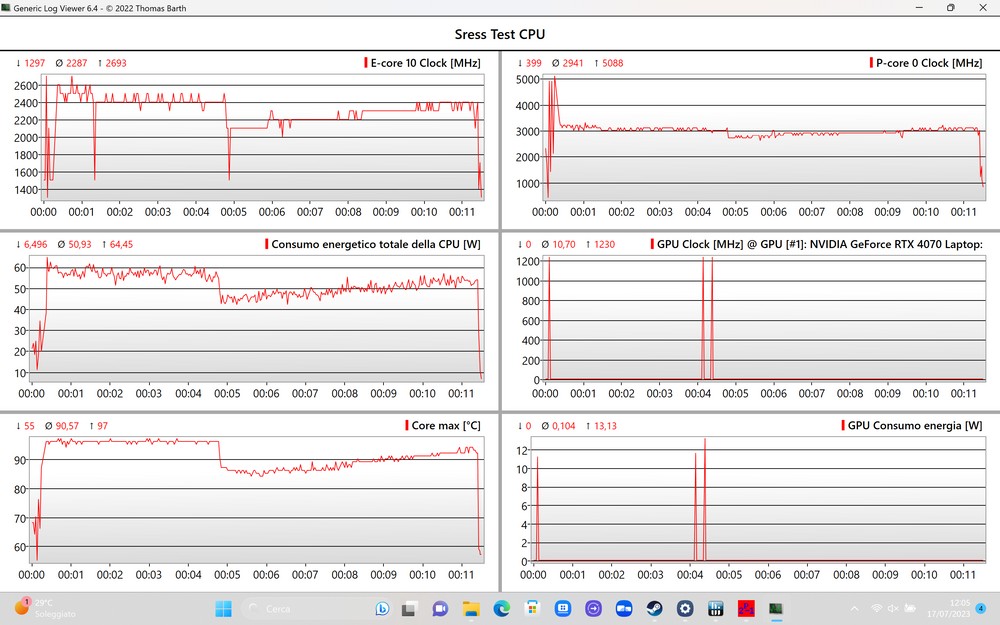Click the Sress Test CPU heading

[500, 34]
